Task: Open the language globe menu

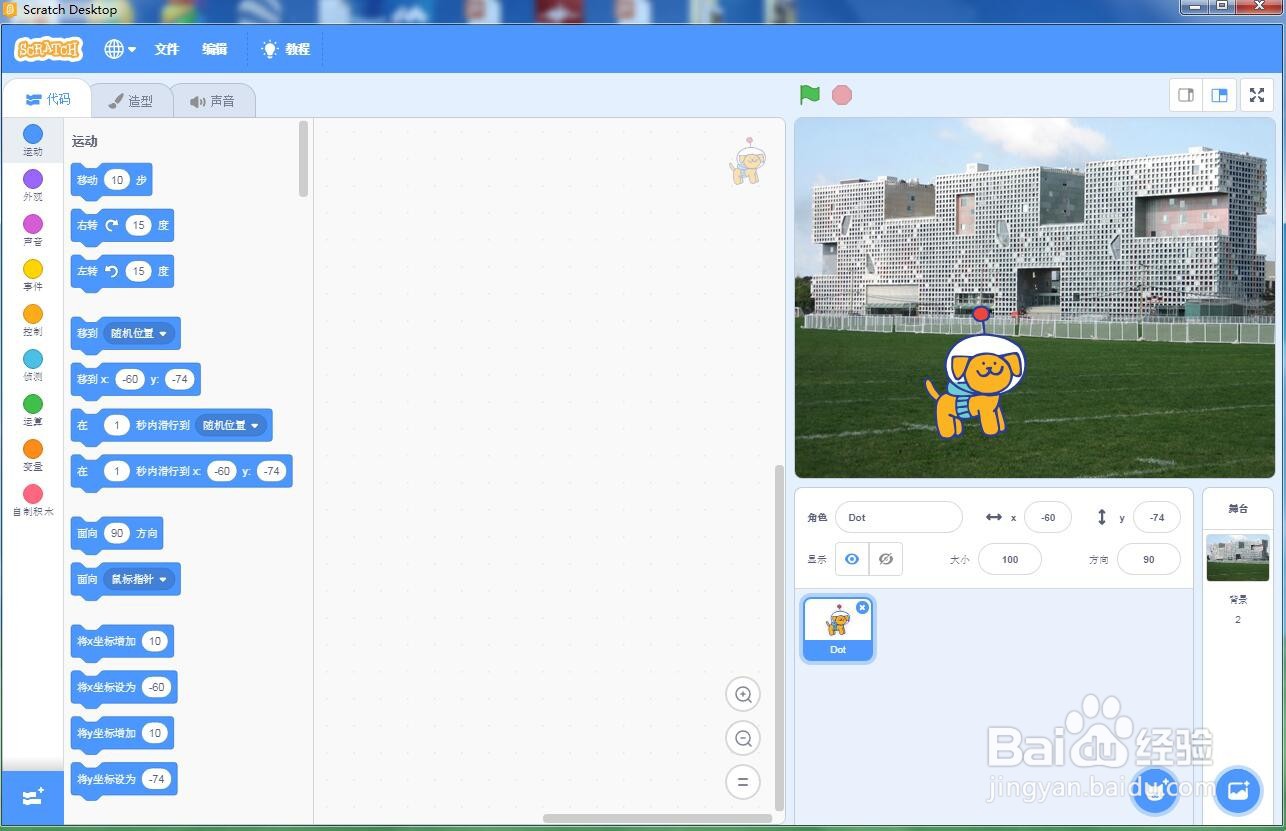Action: 120,49
